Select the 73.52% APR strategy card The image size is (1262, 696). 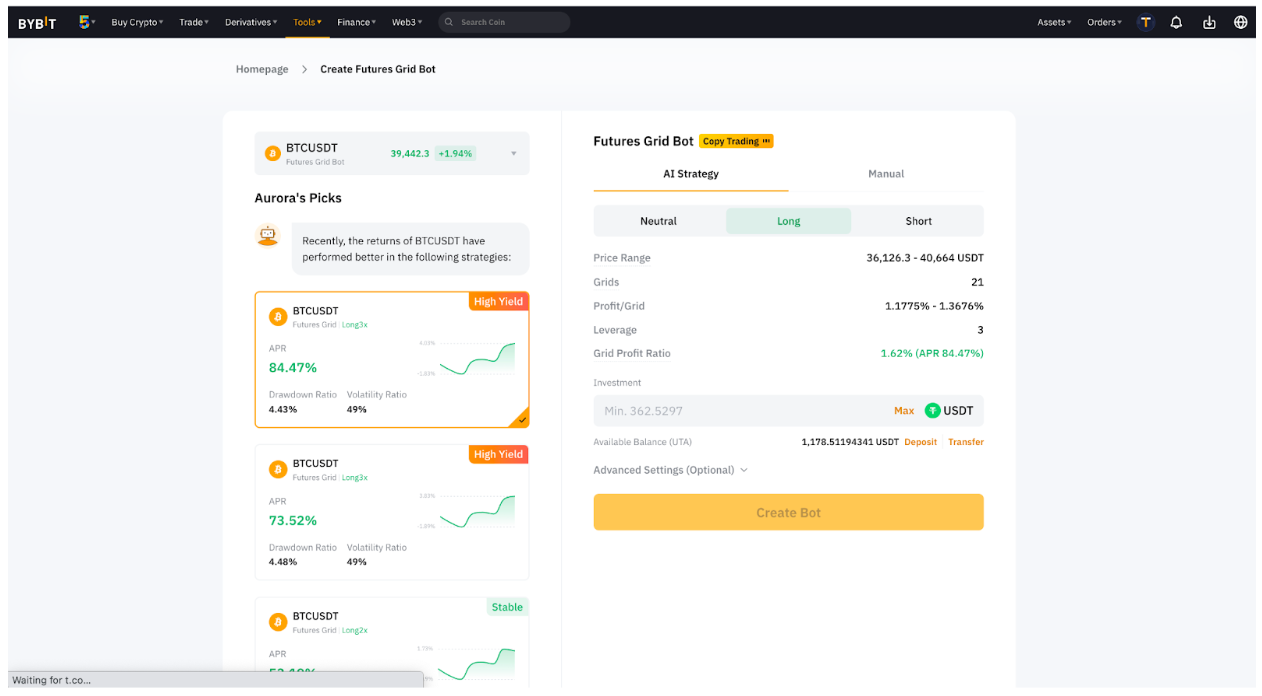pos(392,512)
